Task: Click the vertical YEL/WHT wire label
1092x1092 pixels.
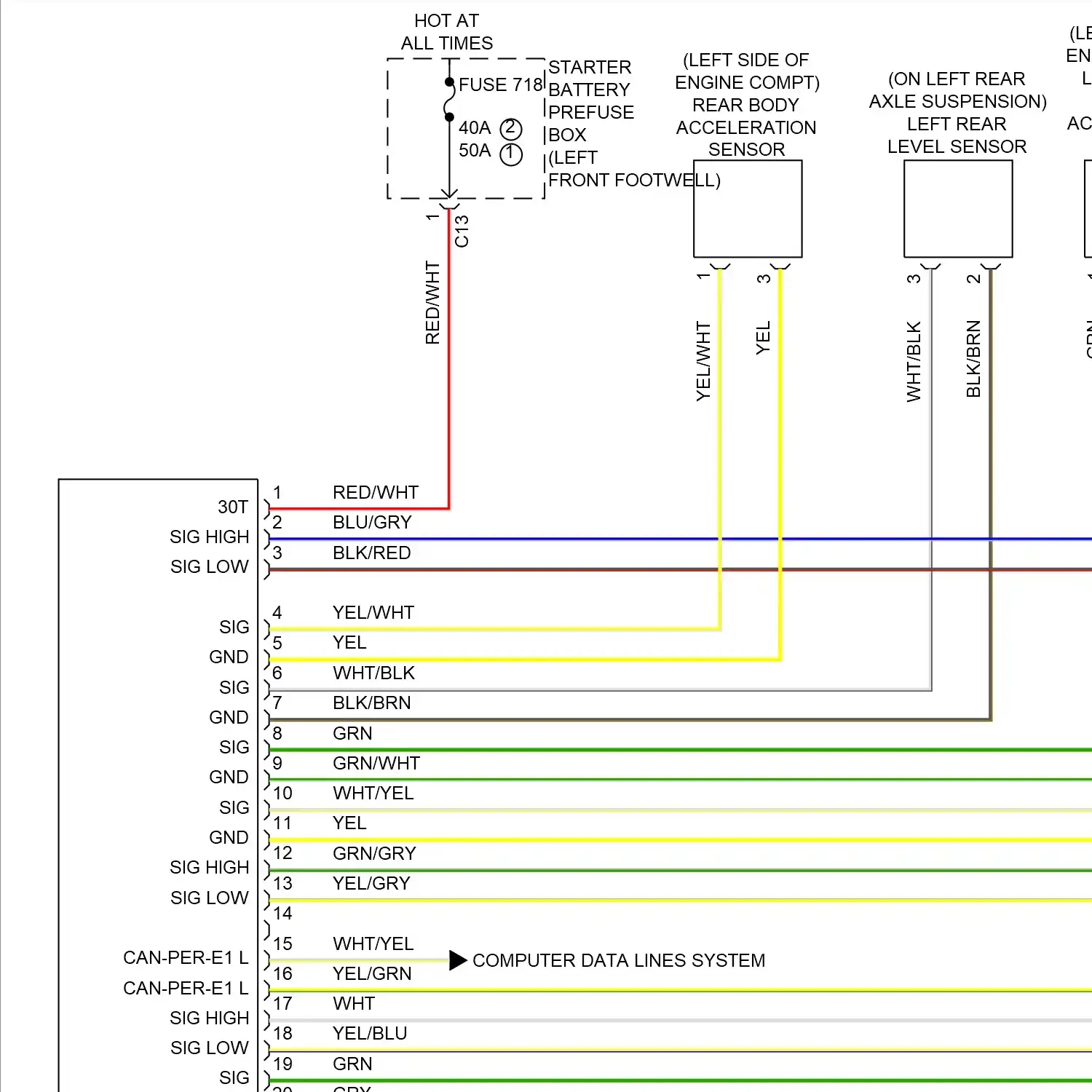Action: (703, 361)
